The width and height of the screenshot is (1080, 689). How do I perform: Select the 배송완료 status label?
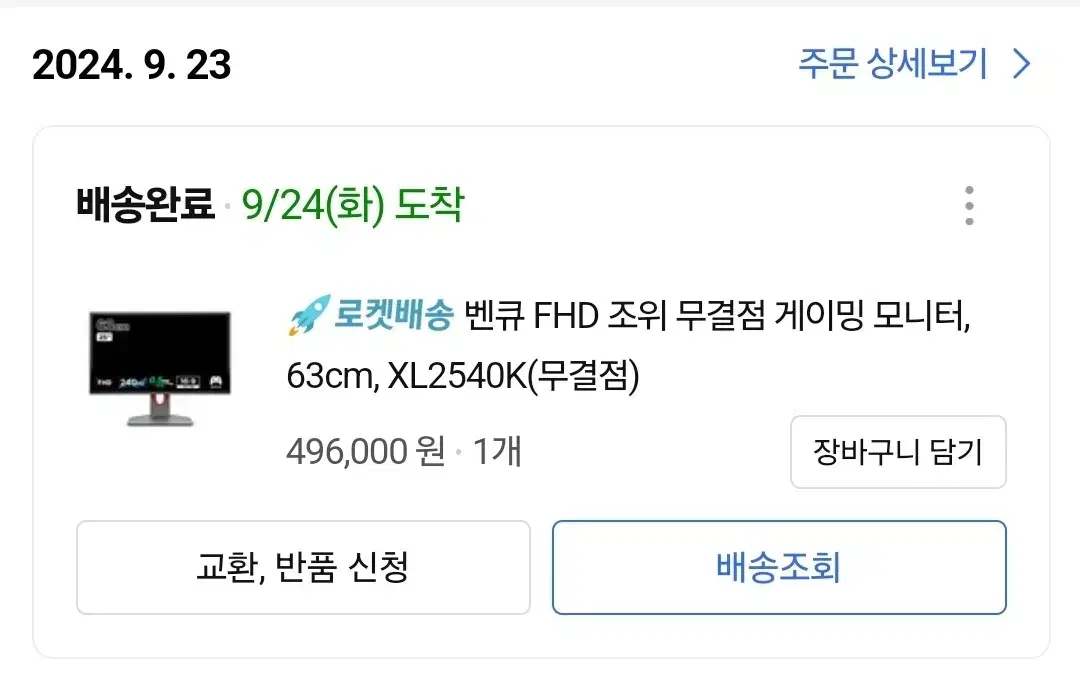coord(145,205)
